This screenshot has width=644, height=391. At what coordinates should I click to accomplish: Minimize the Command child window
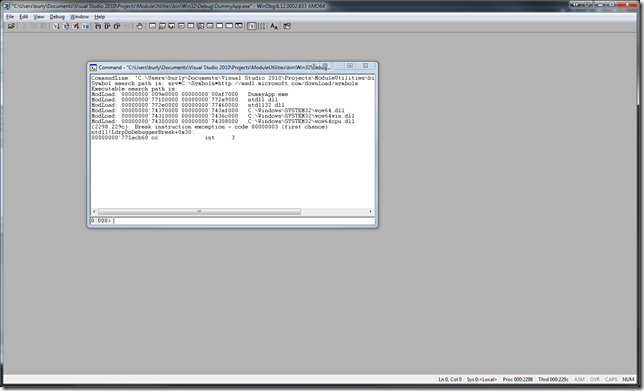(338, 66)
